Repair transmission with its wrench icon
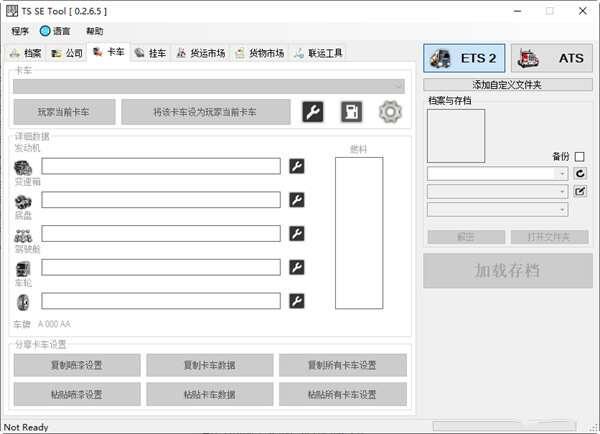This screenshot has height=434, width=600. point(297,200)
